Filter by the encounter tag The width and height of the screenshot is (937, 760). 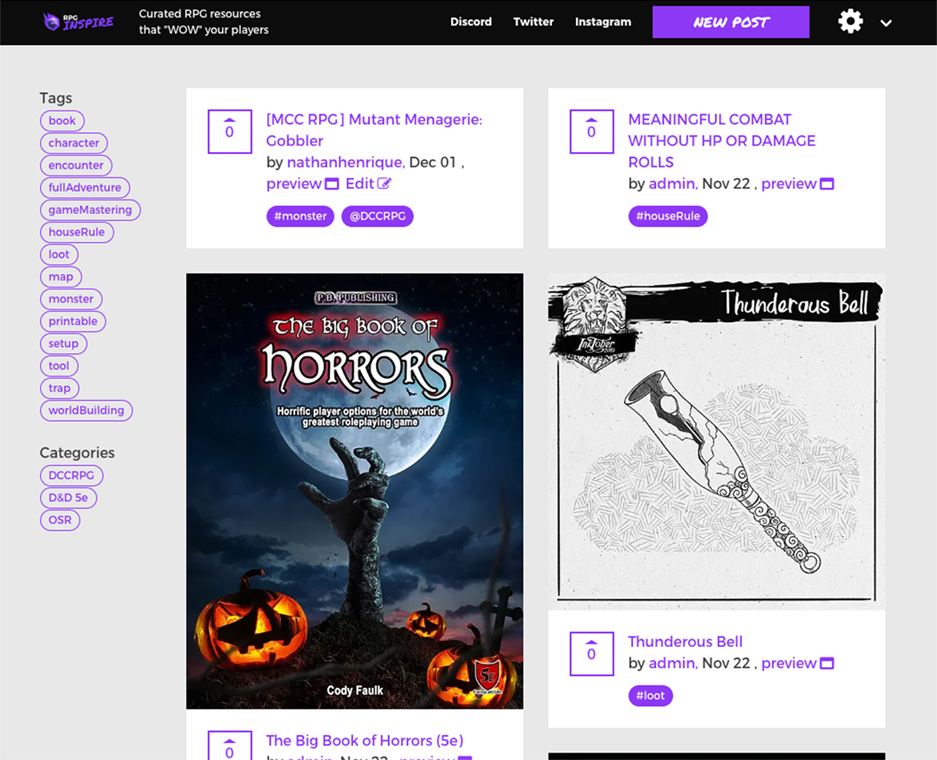[x=76, y=165]
